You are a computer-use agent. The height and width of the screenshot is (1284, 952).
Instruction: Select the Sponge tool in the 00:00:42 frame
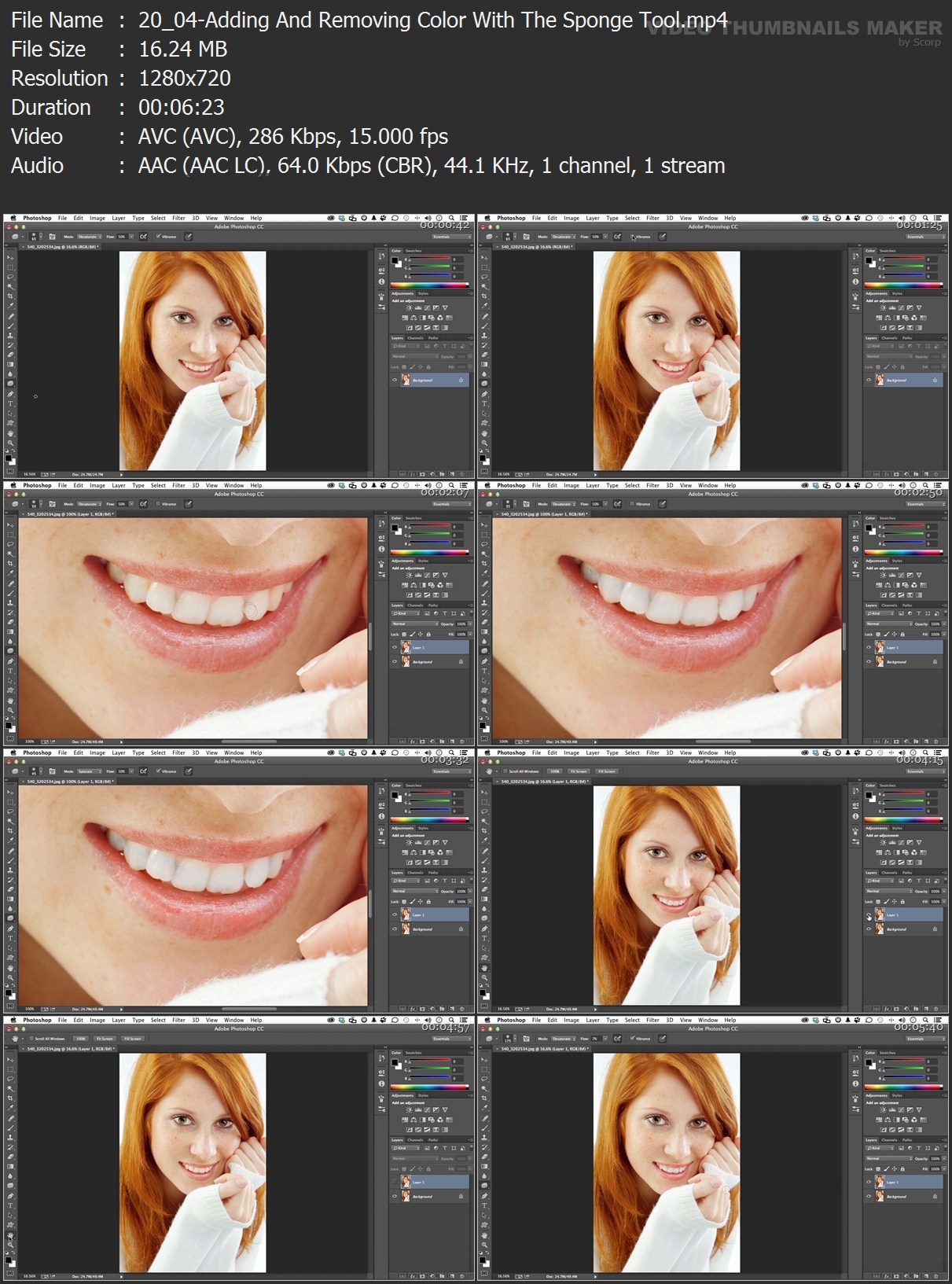10,384
